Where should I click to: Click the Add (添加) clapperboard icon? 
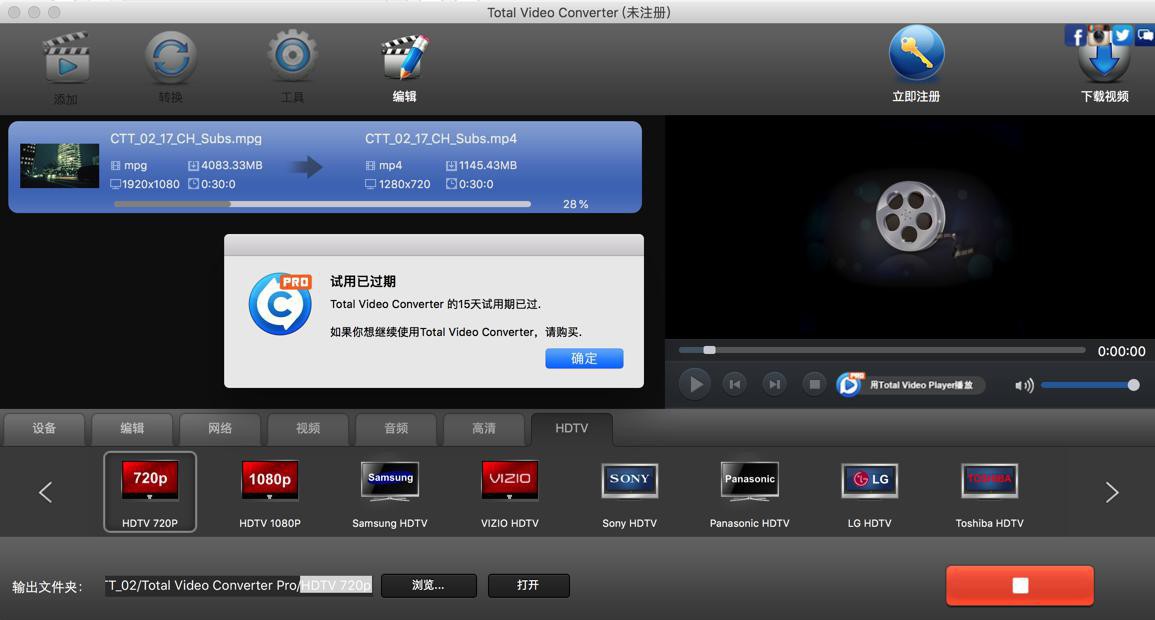tap(66, 57)
